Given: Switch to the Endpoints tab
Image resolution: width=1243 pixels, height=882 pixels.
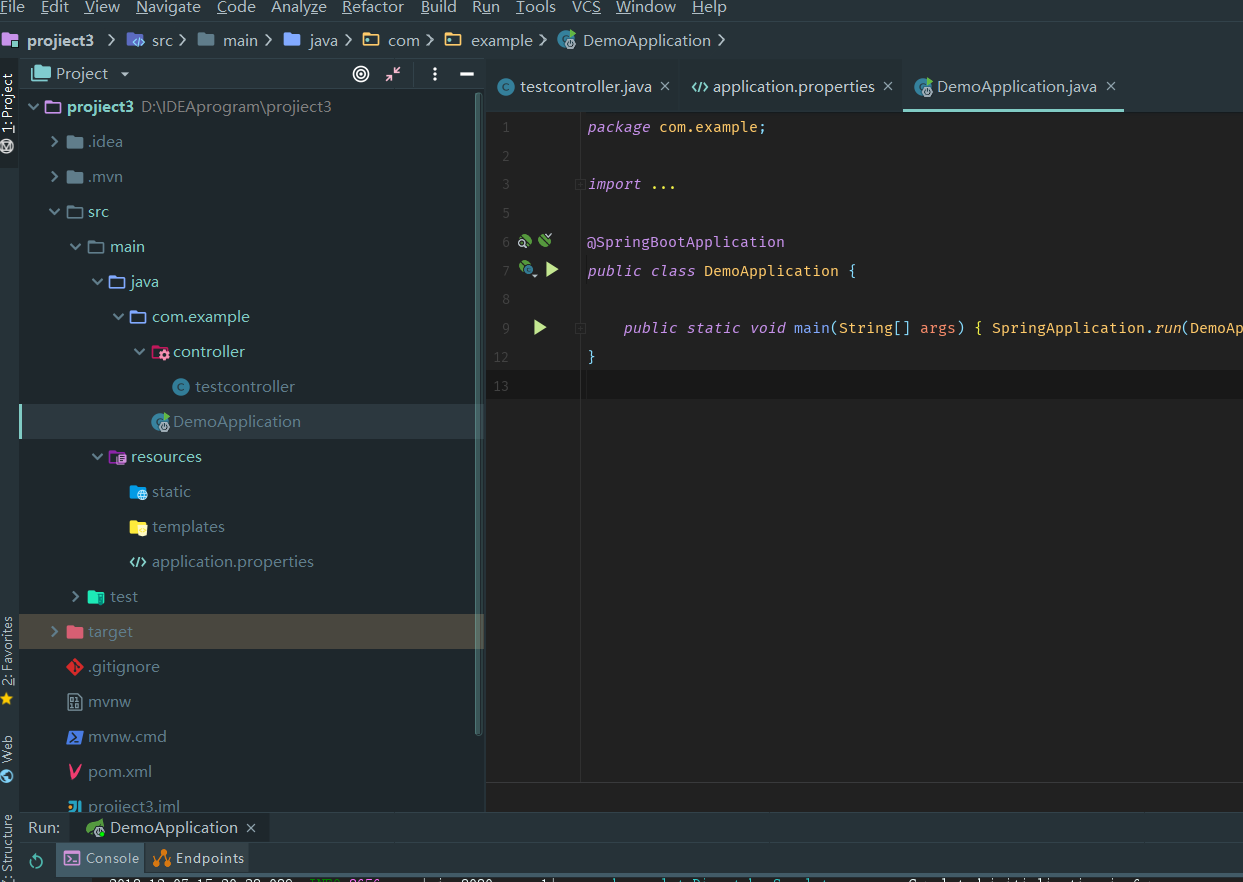Looking at the screenshot, I should pos(199,858).
